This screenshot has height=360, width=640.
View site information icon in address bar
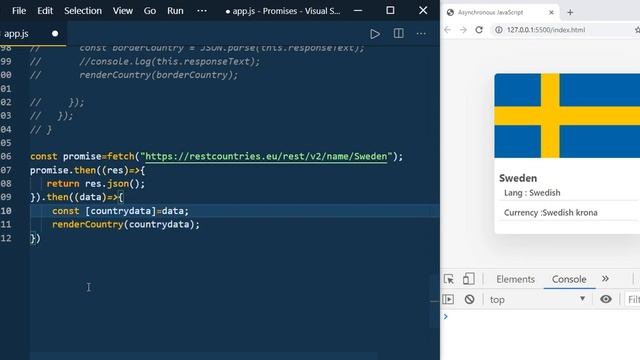click(499, 30)
